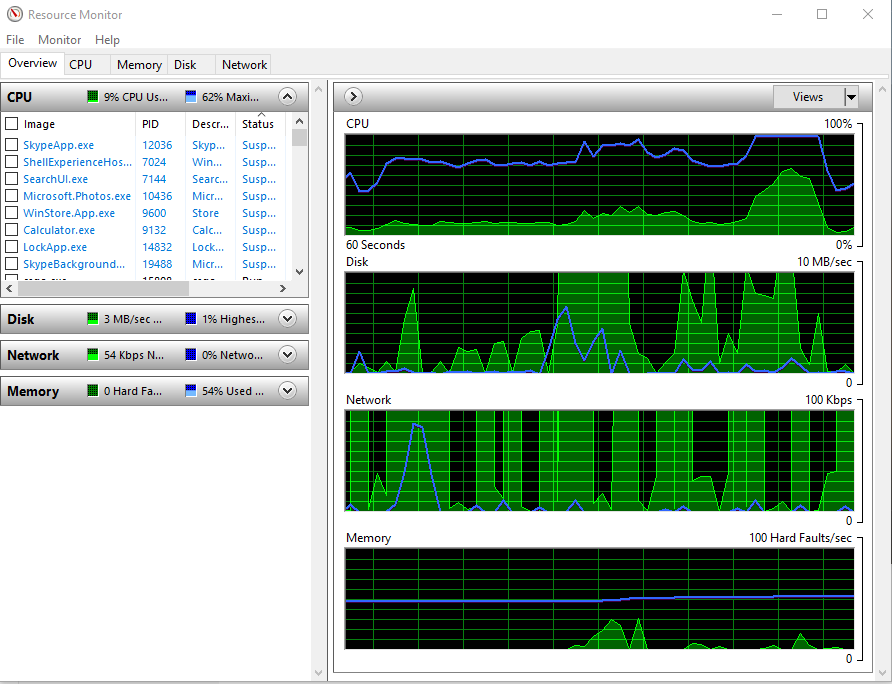Click the Network activity graph

(x=599, y=460)
